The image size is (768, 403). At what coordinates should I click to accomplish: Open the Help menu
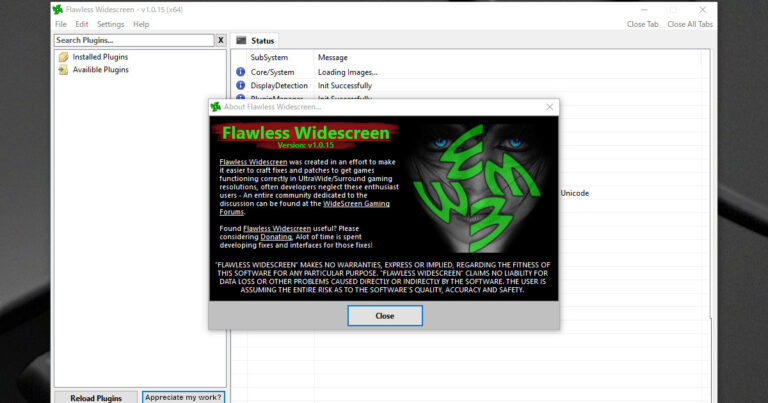141,24
